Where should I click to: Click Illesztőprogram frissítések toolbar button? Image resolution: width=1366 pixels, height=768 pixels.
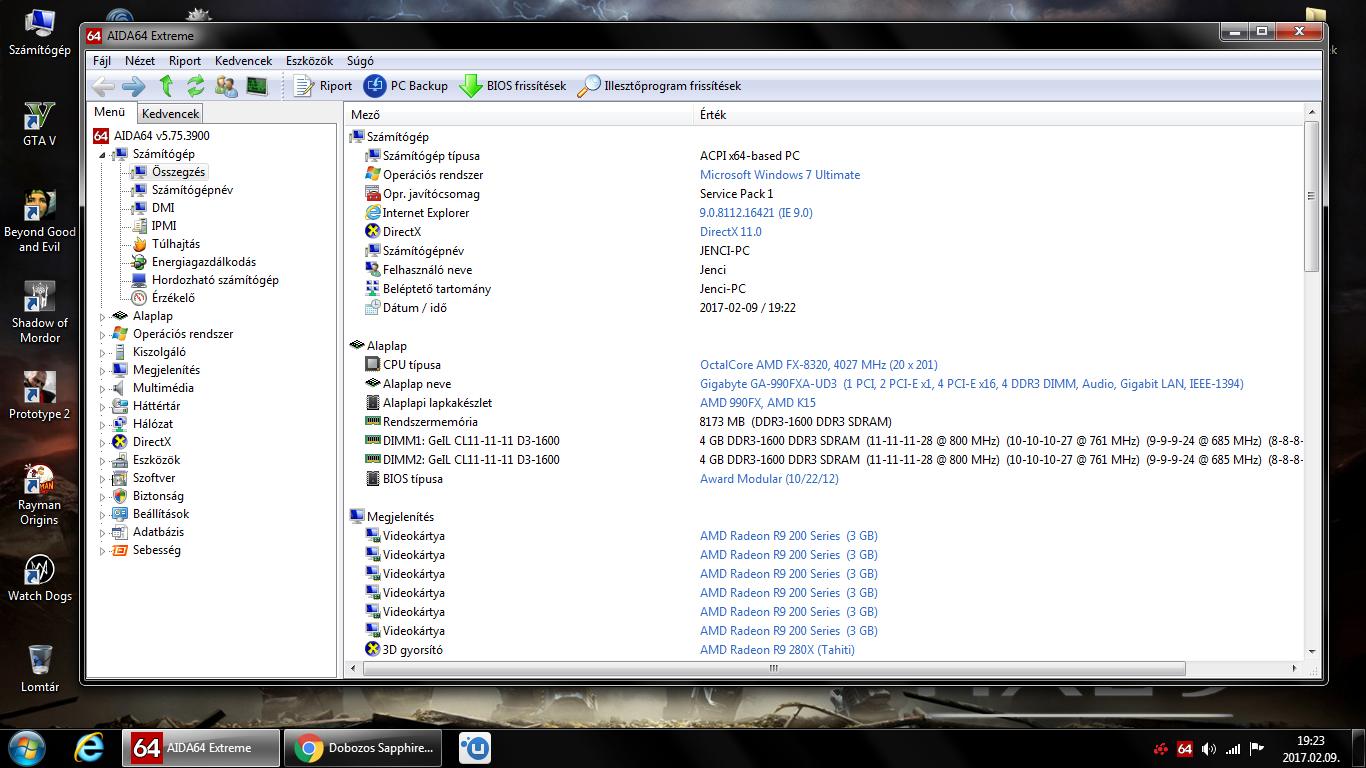point(660,86)
